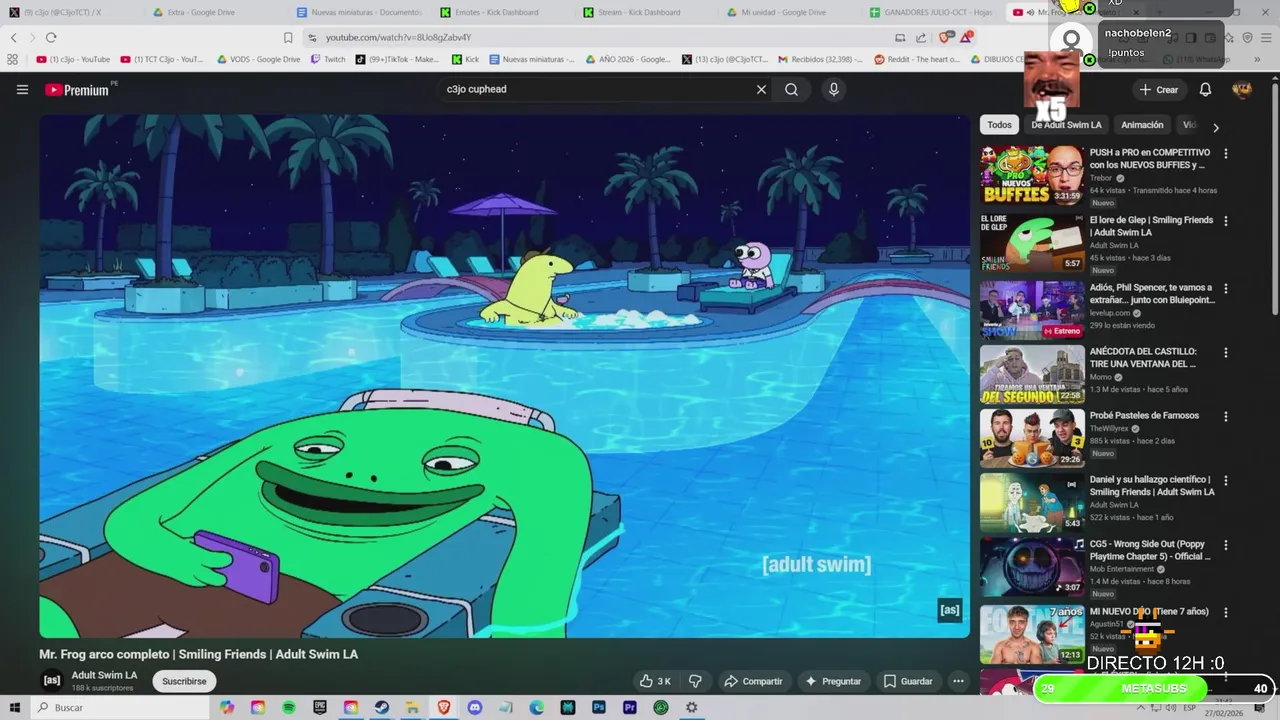Show more filter chips with right chevron
Screen dimensions: 1280x720
(x=1215, y=127)
